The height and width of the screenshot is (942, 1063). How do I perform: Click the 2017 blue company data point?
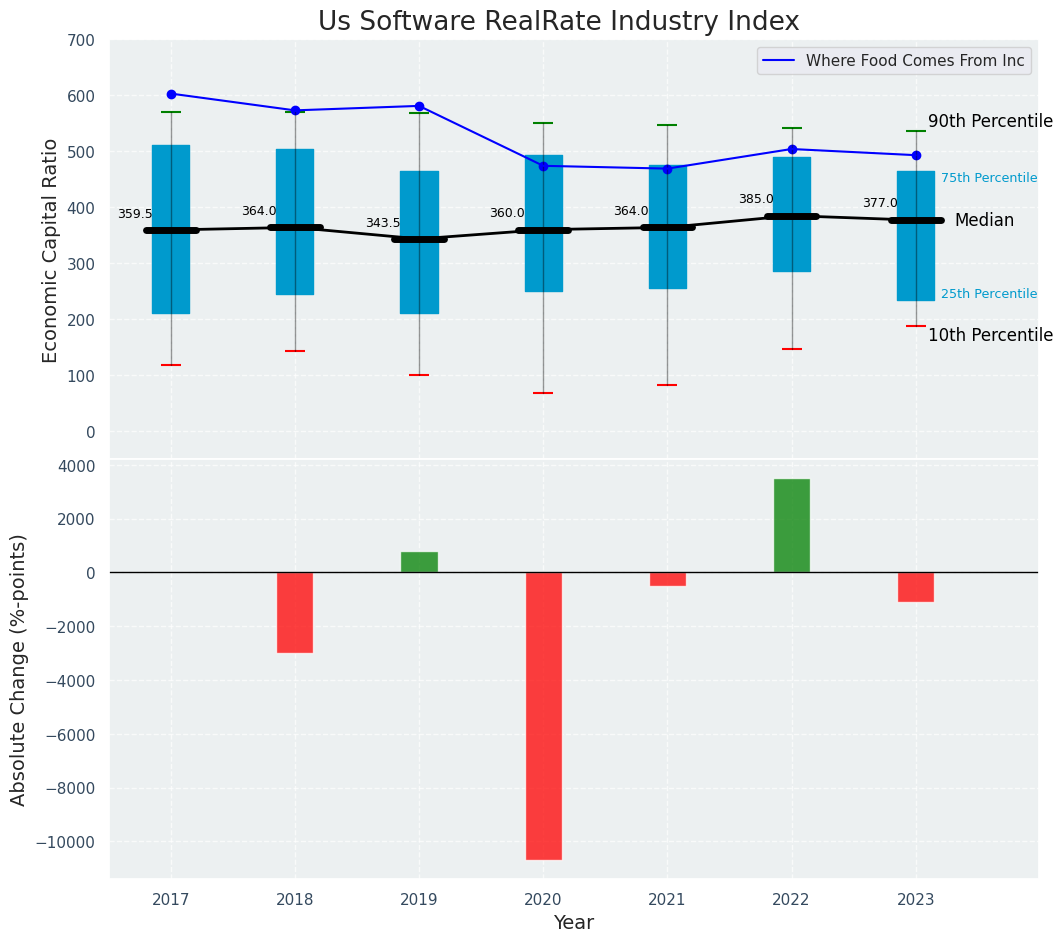click(171, 94)
